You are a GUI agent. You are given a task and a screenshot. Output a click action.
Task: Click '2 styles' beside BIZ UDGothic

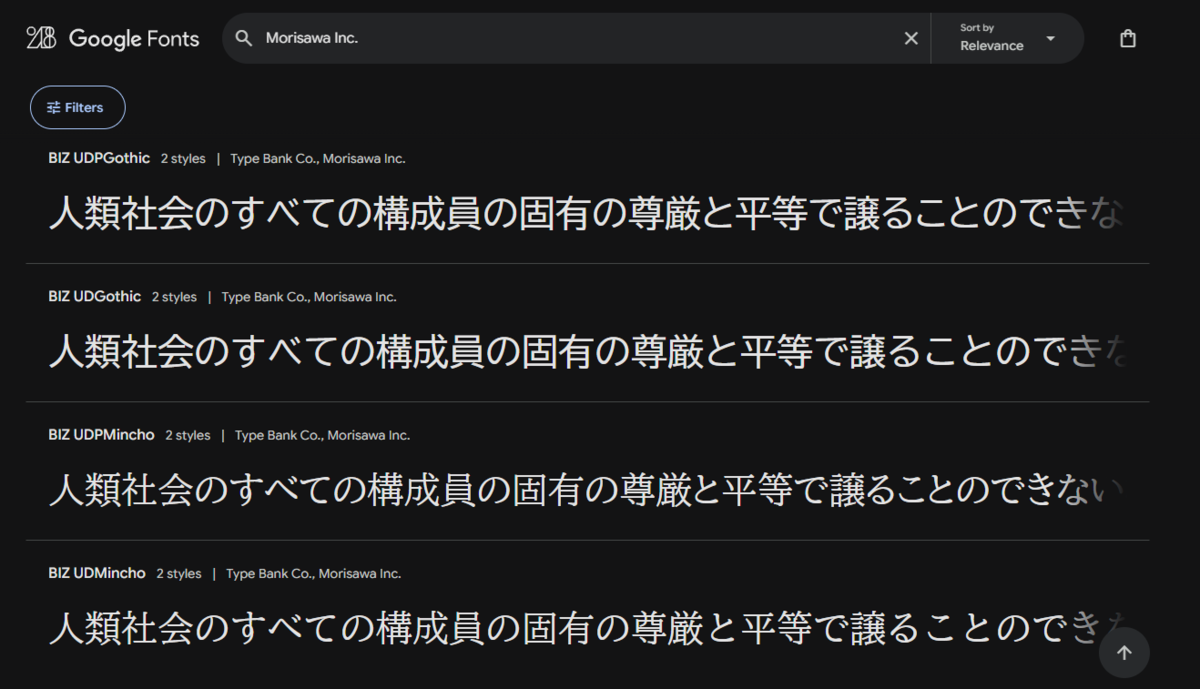(174, 297)
